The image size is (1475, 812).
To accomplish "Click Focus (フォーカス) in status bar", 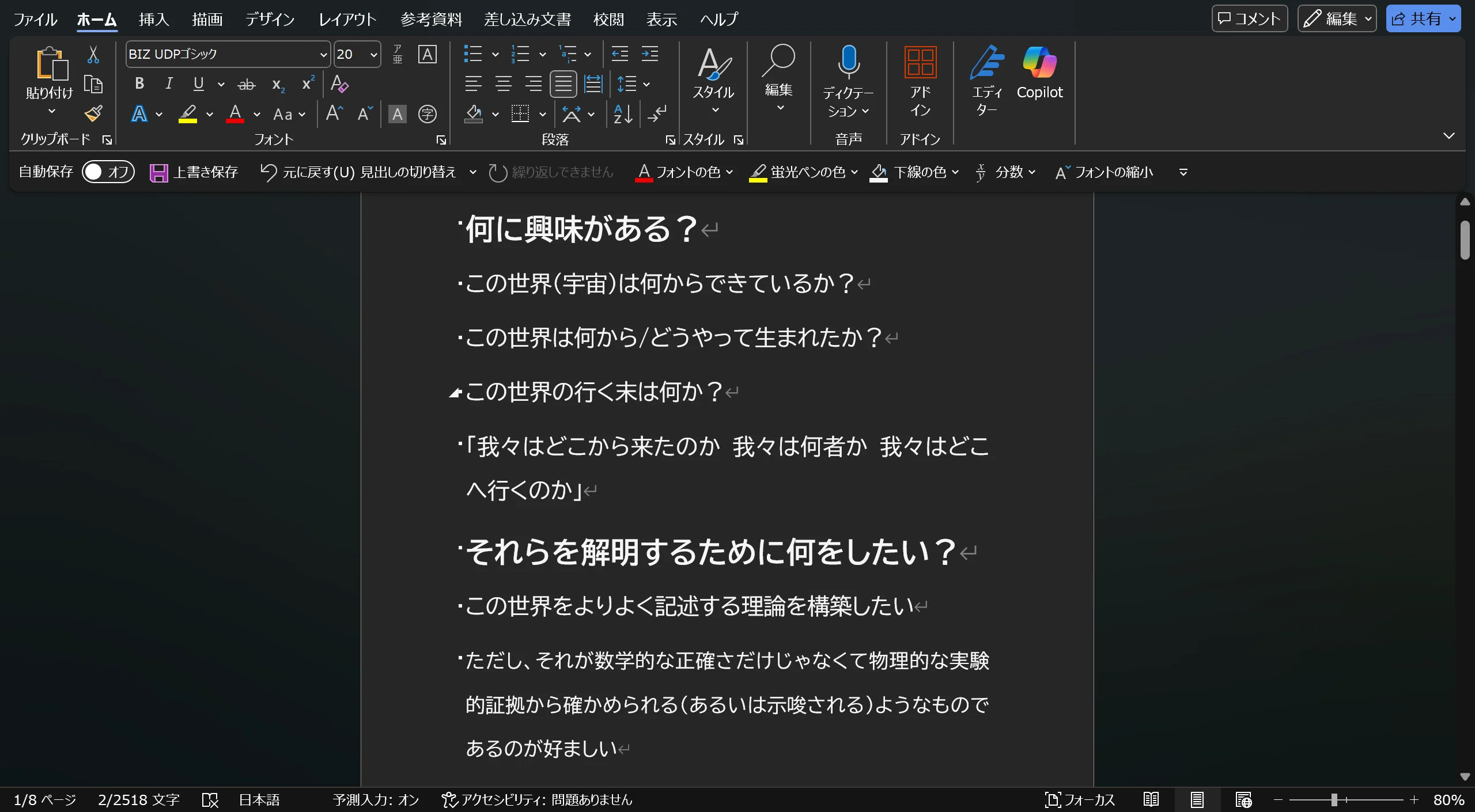I will point(1080,799).
